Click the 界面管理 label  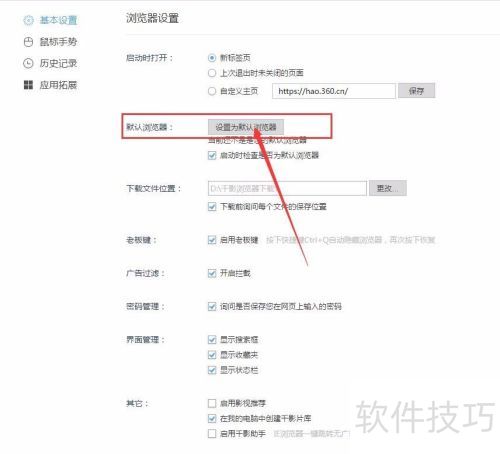coord(145,340)
